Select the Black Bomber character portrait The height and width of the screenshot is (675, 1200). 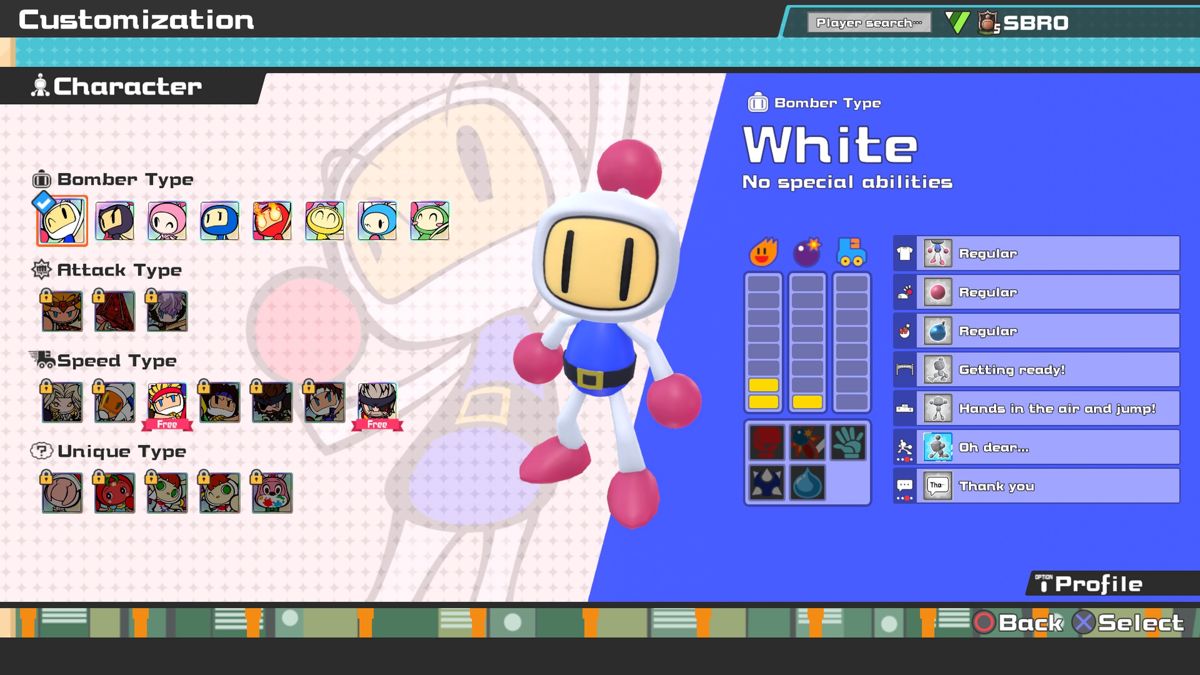point(116,220)
